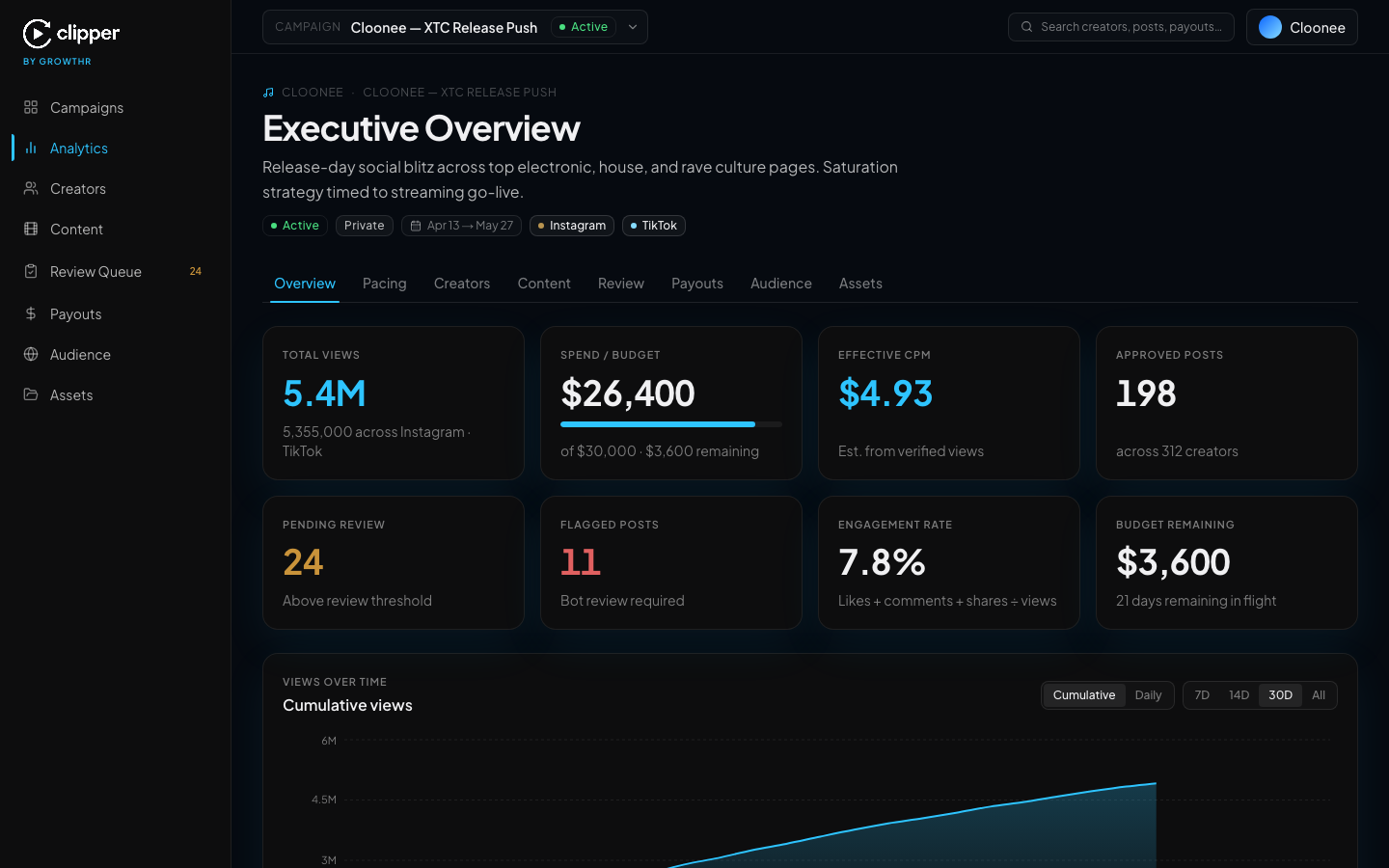The height and width of the screenshot is (868, 1389).
Task: Click the Approved Posts 198 value
Action: [x=1146, y=393]
